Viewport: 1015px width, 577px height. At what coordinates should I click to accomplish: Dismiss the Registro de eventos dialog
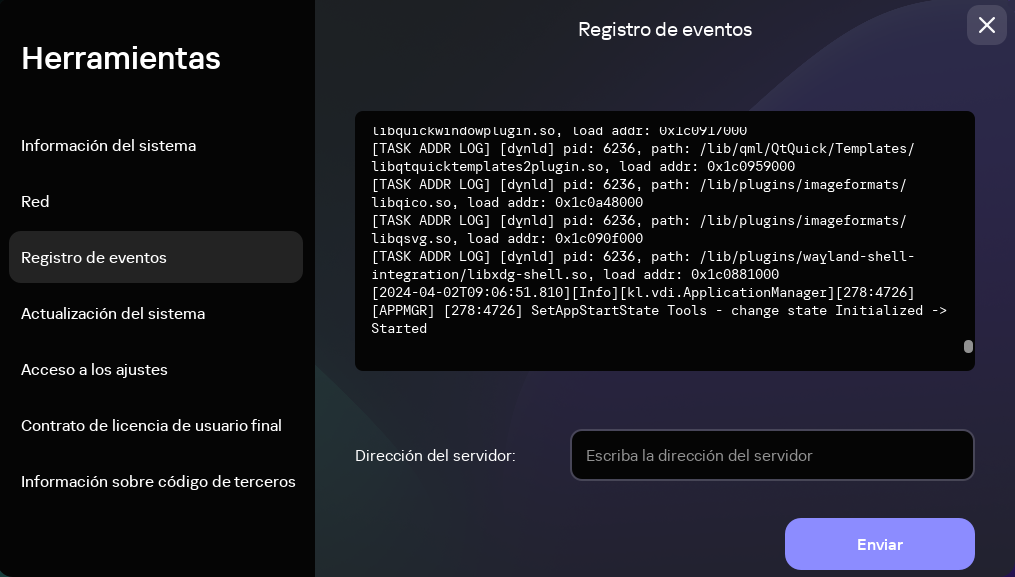pyautogui.click(x=987, y=25)
